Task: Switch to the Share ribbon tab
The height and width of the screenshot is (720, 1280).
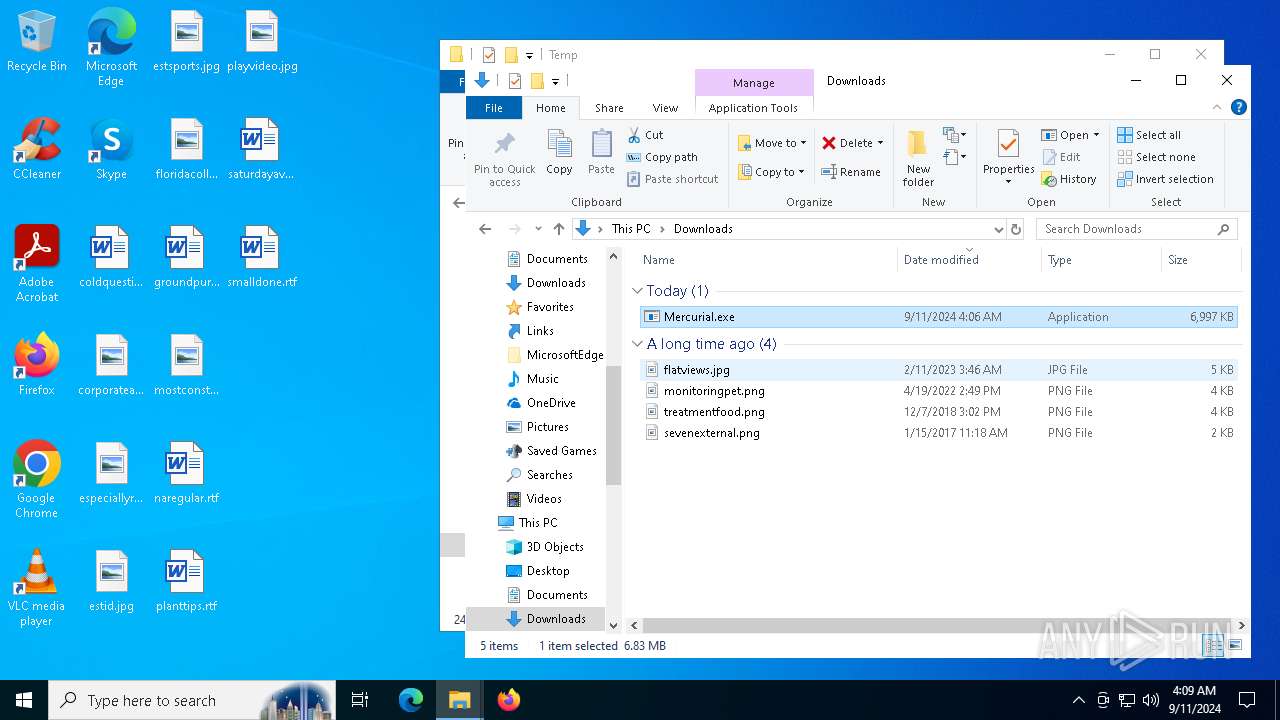Action: (609, 108)
